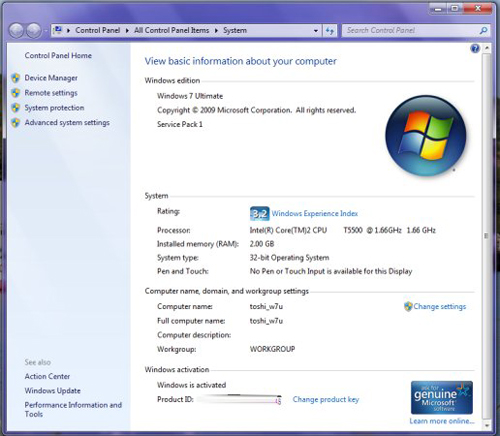Open Advanced system settings
The image size is (500, 436).
click(67, 123)
